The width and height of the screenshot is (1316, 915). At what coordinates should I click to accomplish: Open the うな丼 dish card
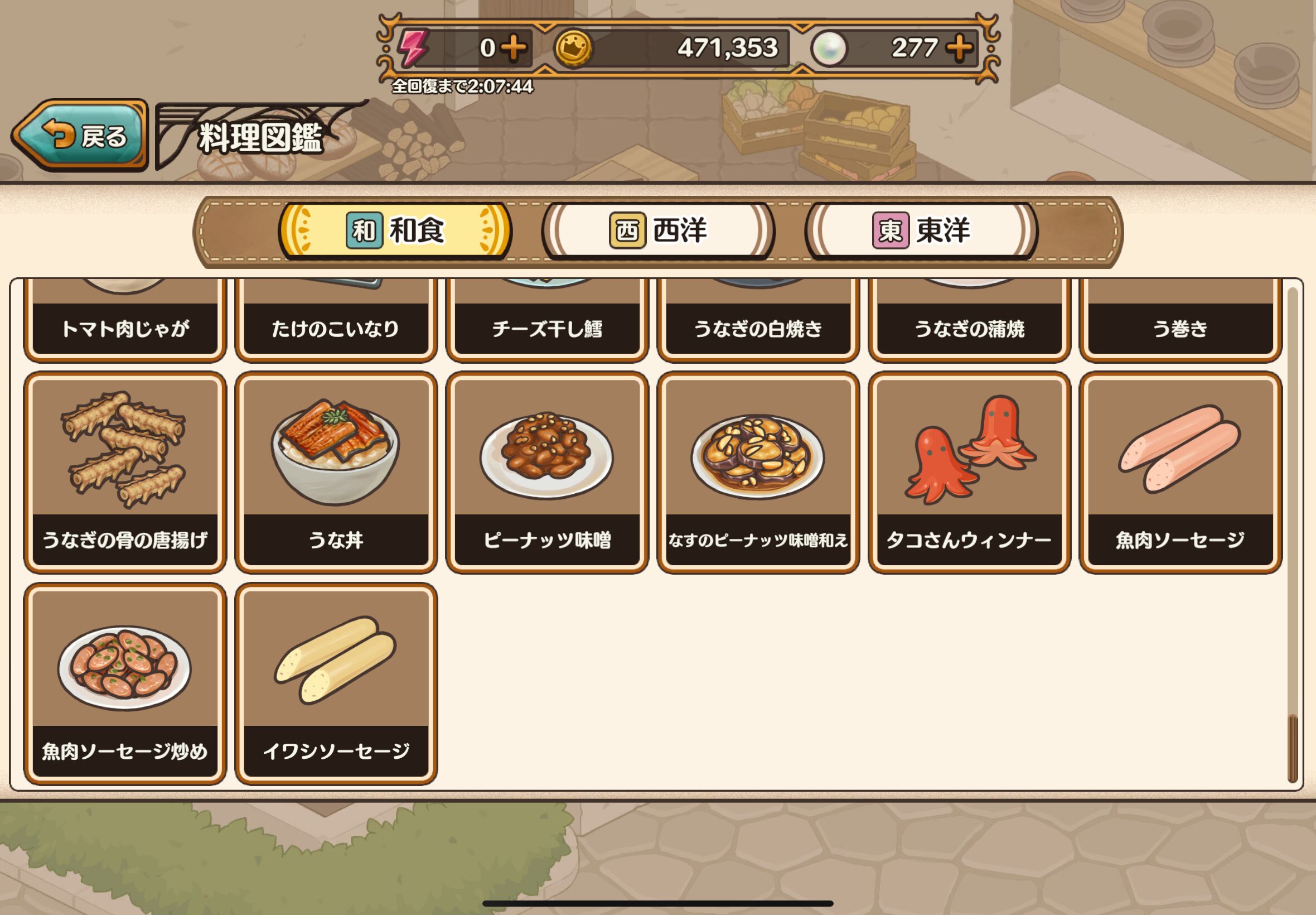[x=336, y=473]
